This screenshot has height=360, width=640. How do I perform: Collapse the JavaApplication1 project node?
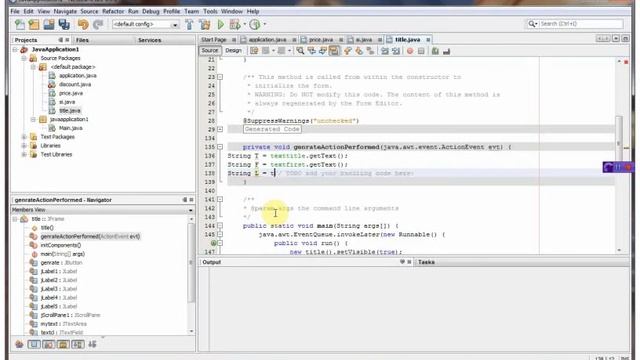pos(15,49)
